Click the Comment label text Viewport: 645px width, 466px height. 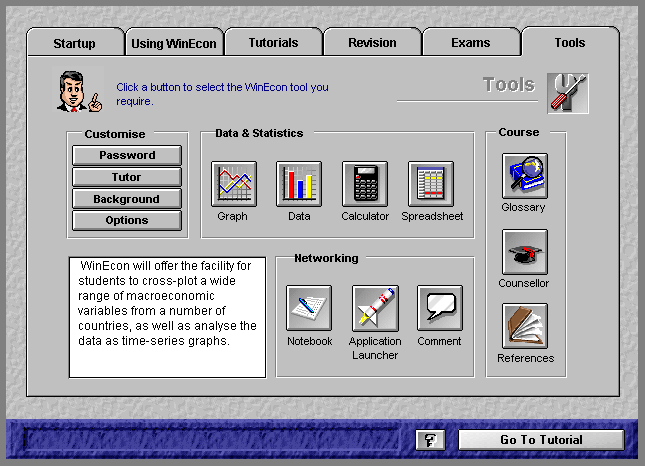pos(439,341)
